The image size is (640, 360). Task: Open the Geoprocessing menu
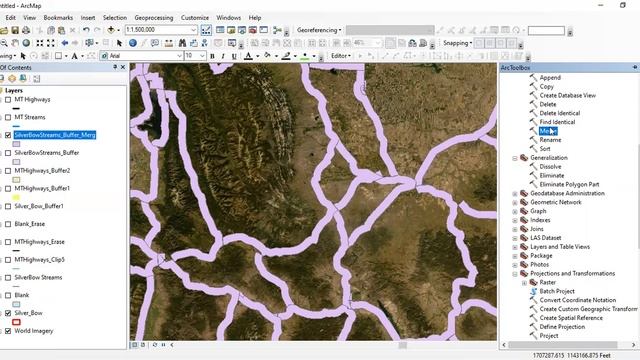click(154, 18)
